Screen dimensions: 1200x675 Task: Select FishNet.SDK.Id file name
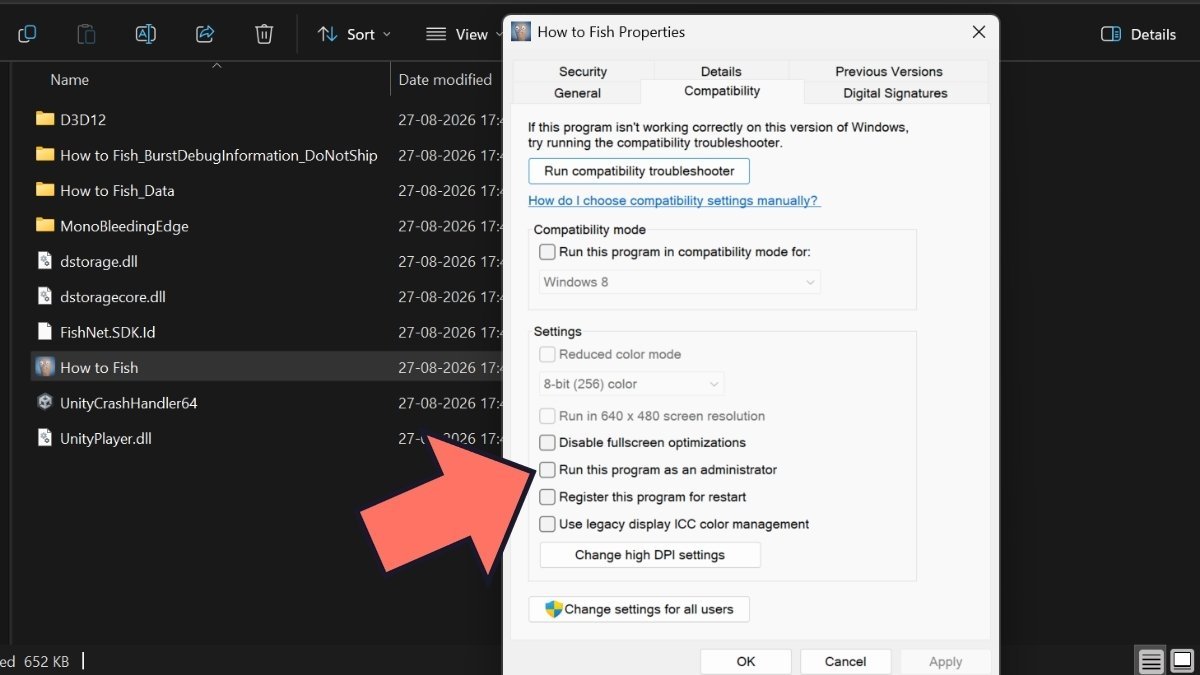(x=108, y=332)
